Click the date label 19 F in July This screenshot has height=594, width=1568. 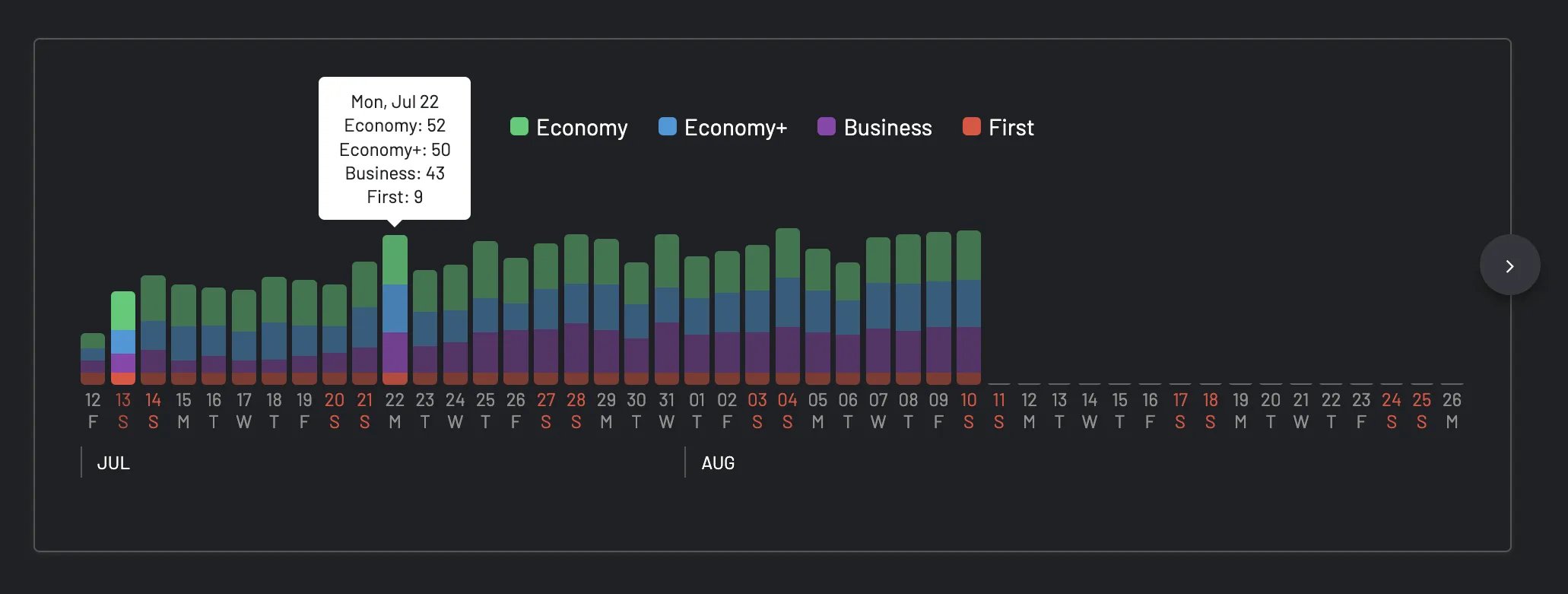(x=304, y=411)
